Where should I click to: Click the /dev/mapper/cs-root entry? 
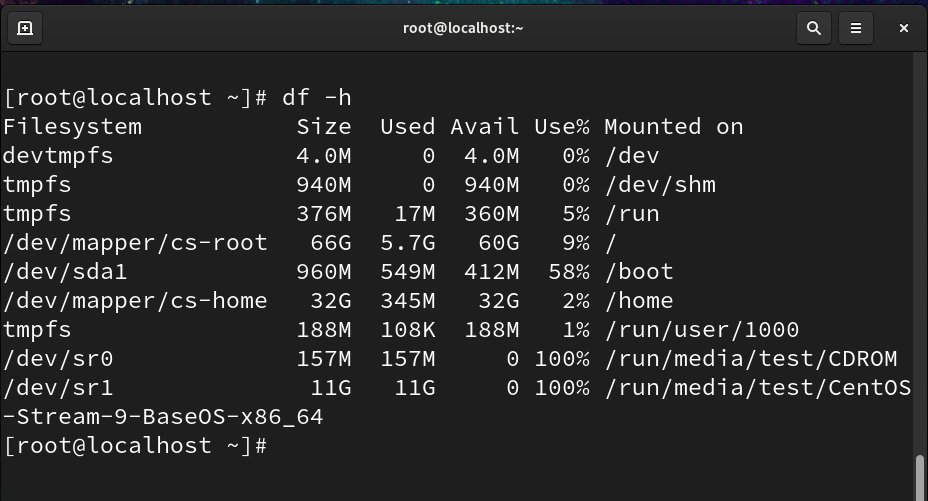tap(135, 243)
